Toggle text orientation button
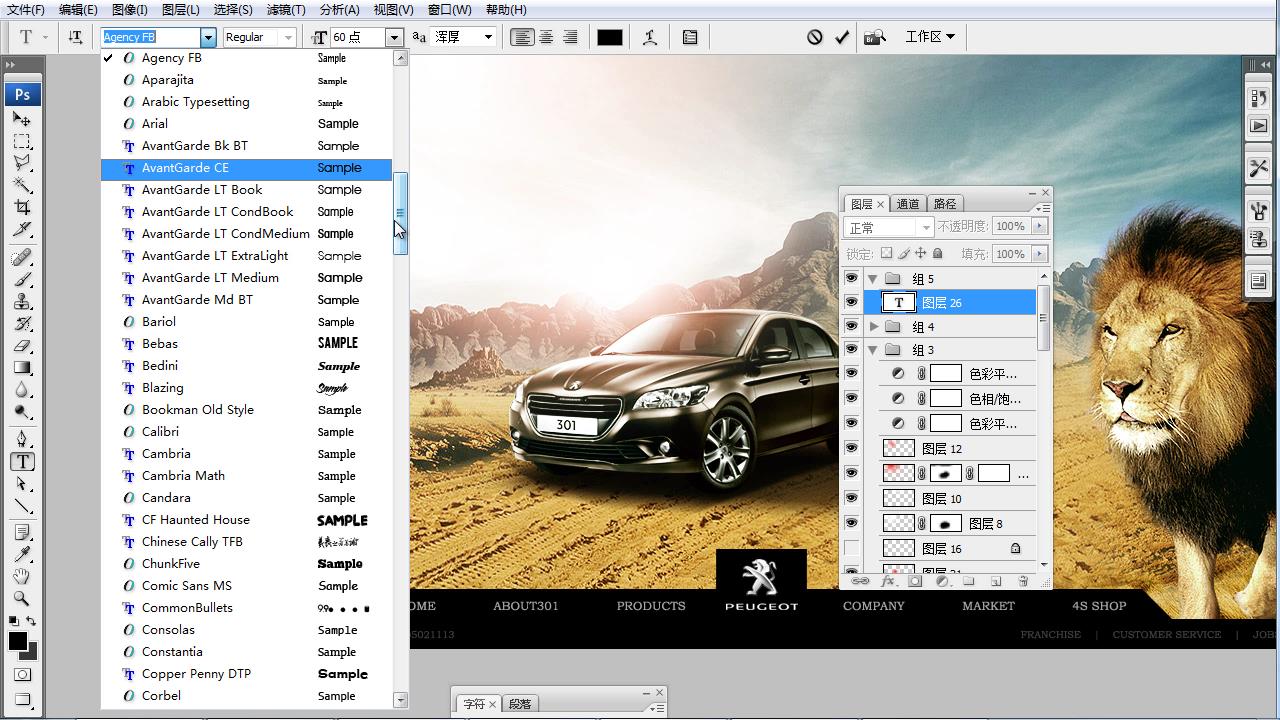The height and width of the screenshot is (720, 1280). (75, 37)
